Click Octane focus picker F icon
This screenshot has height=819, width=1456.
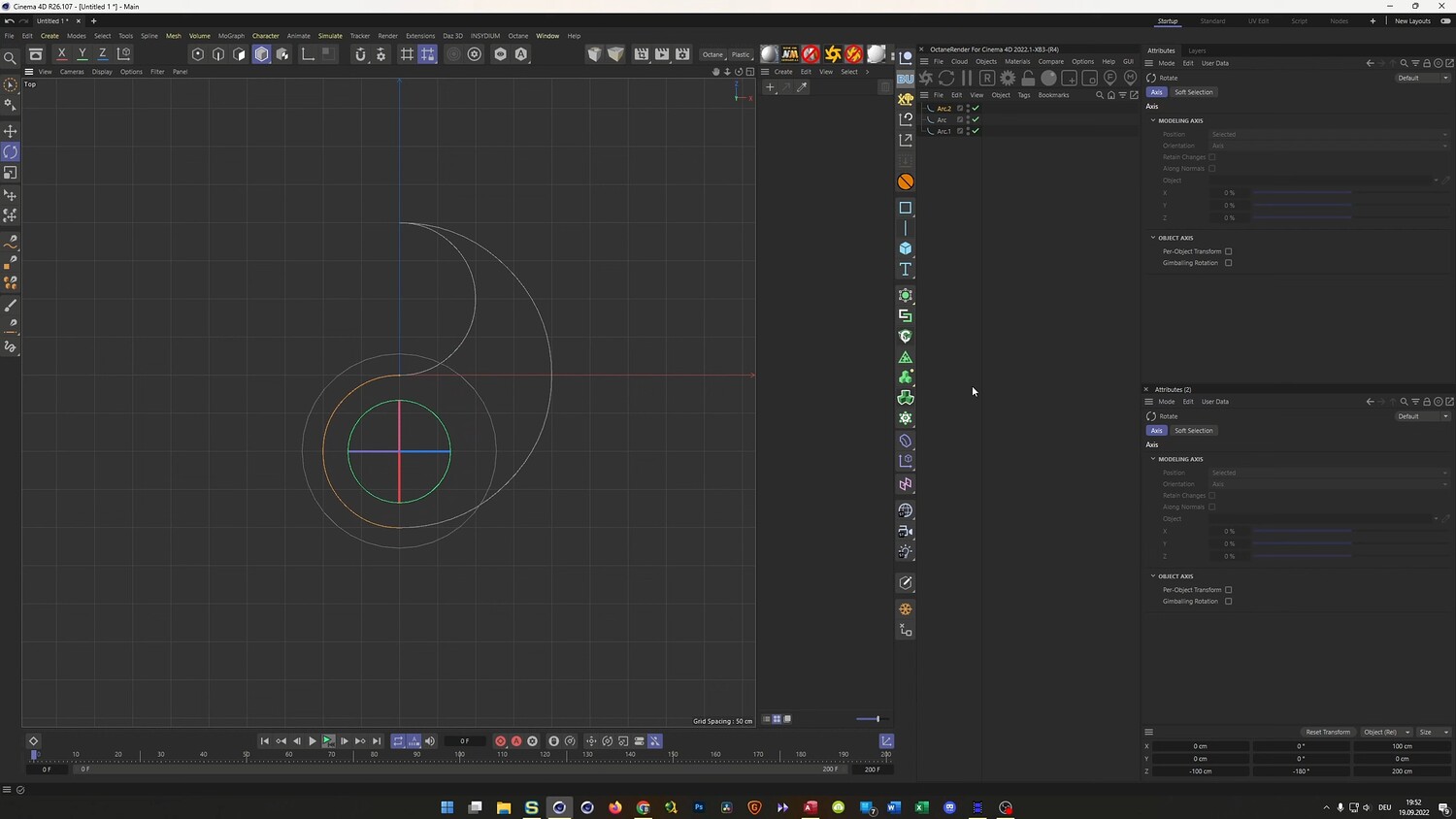pyautogui.click(x=1110, y=78)
